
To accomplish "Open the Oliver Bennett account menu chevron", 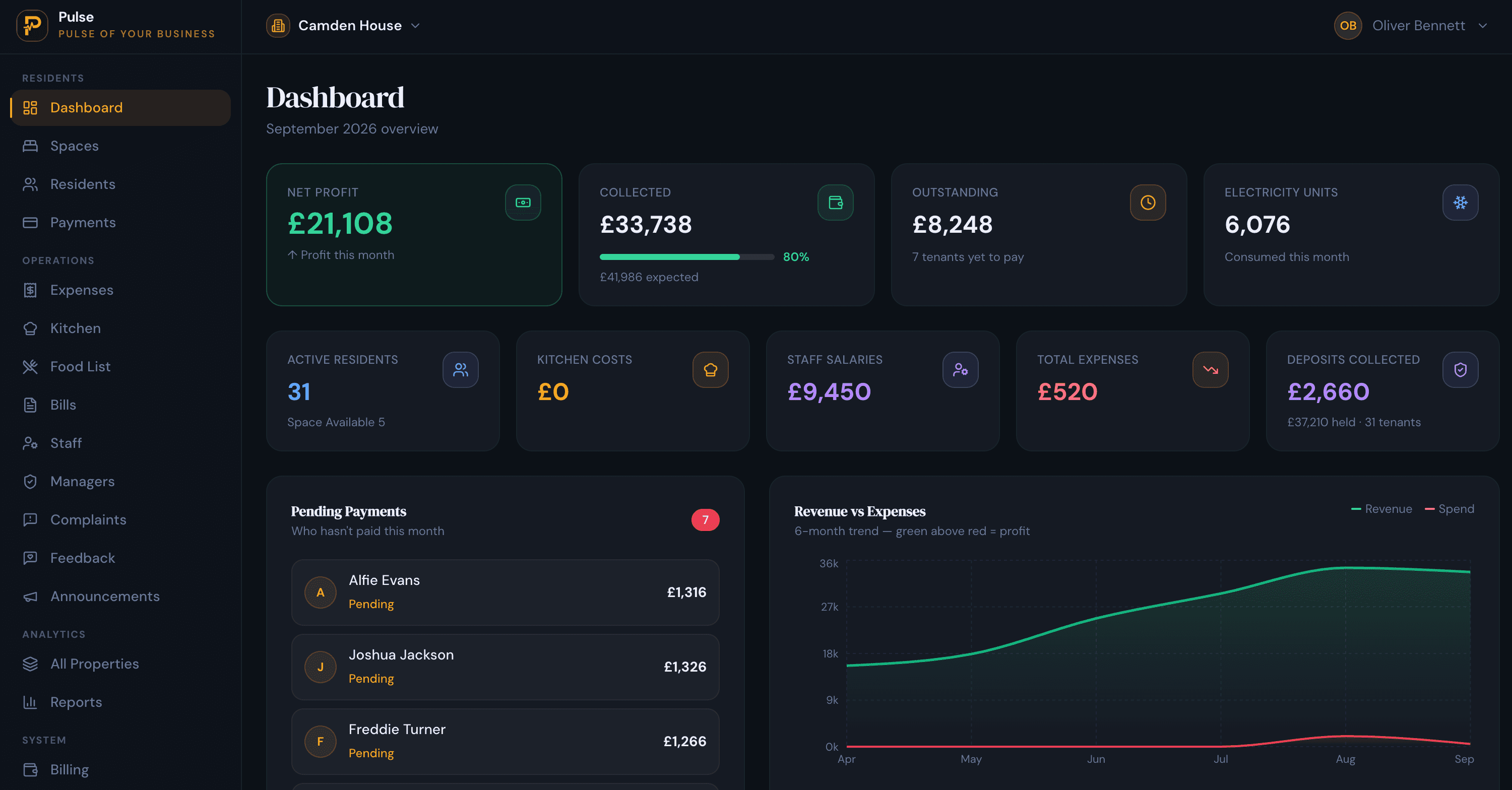I will (1483, 26).
